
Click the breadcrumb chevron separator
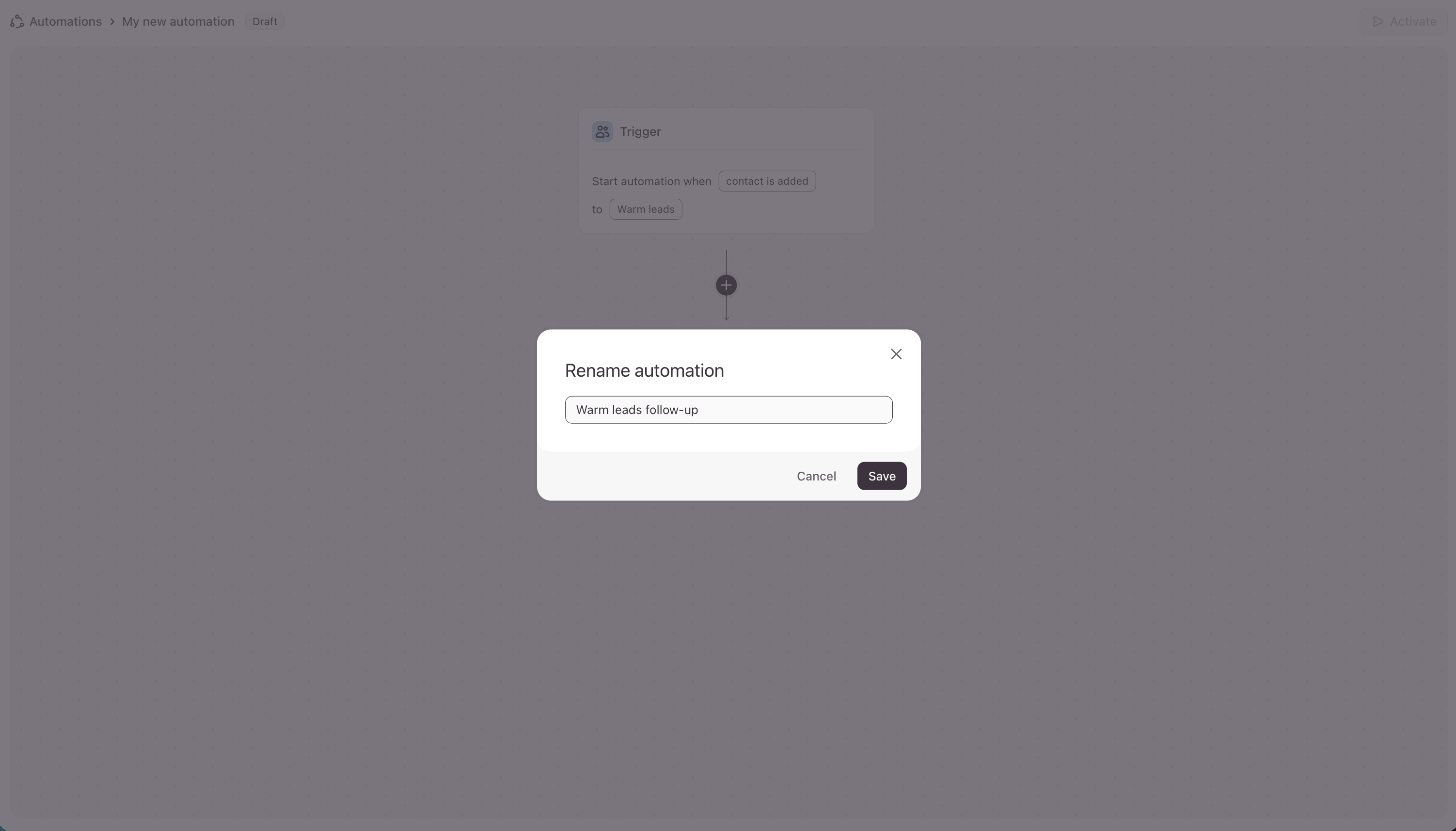tap(112, 22)
